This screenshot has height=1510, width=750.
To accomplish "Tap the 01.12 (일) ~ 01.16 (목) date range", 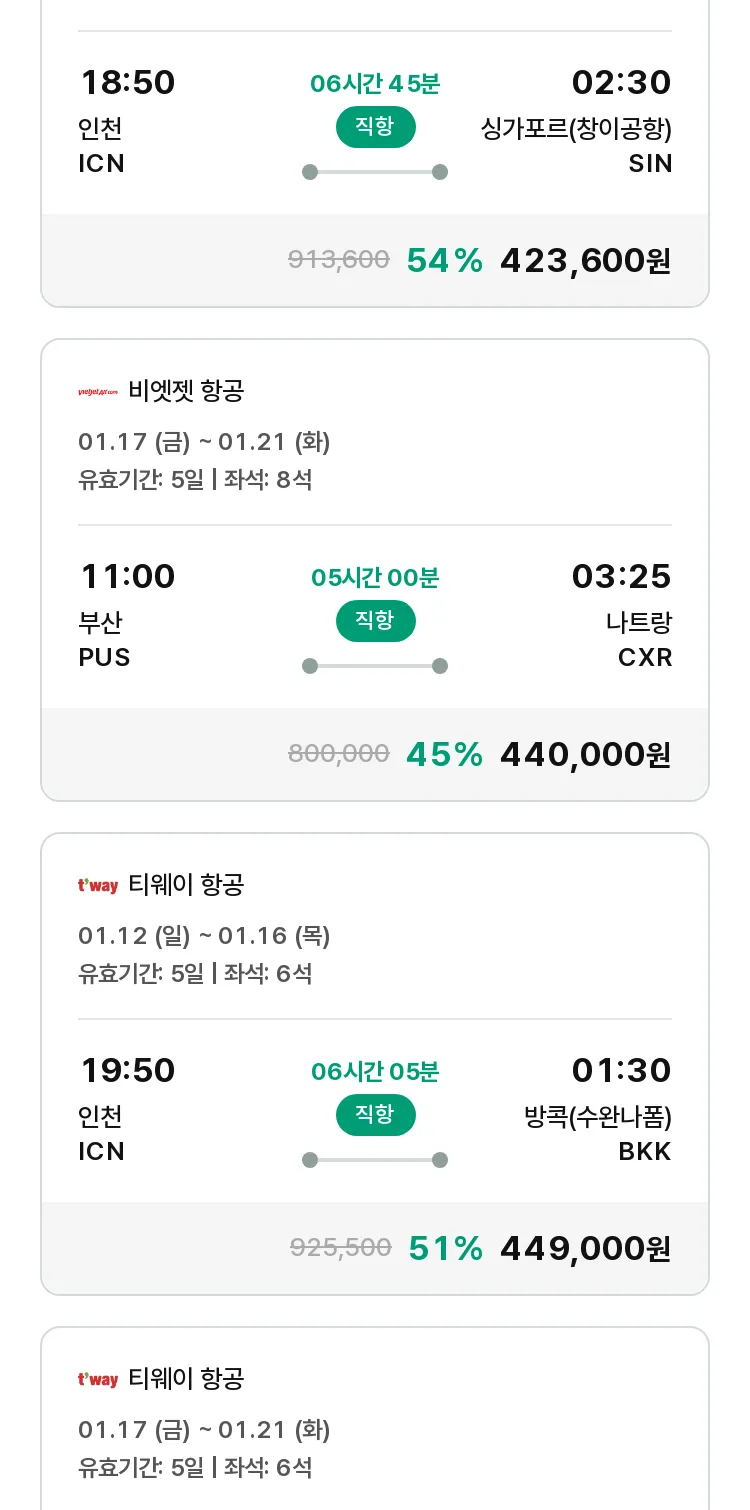I will tap(204, 936).
